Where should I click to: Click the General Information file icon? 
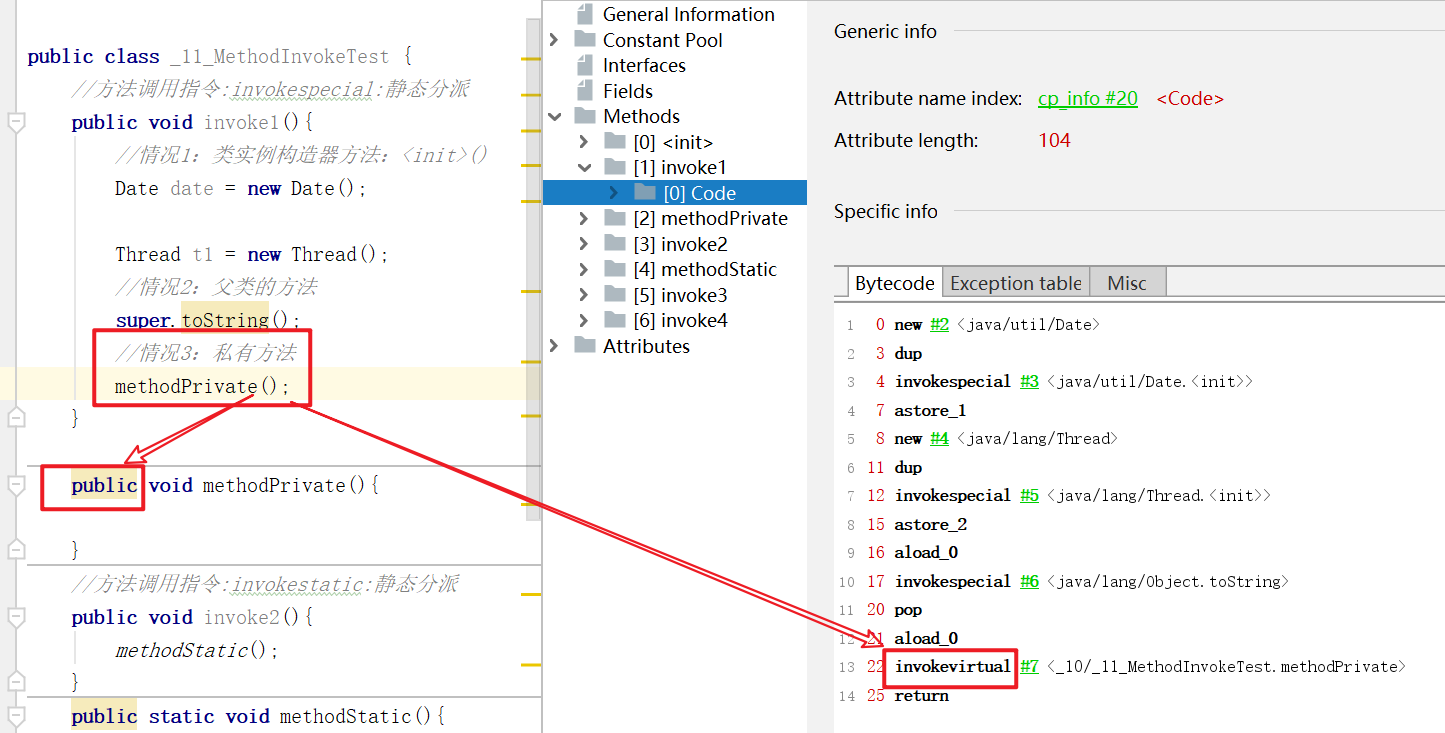[x=585, y=14]
